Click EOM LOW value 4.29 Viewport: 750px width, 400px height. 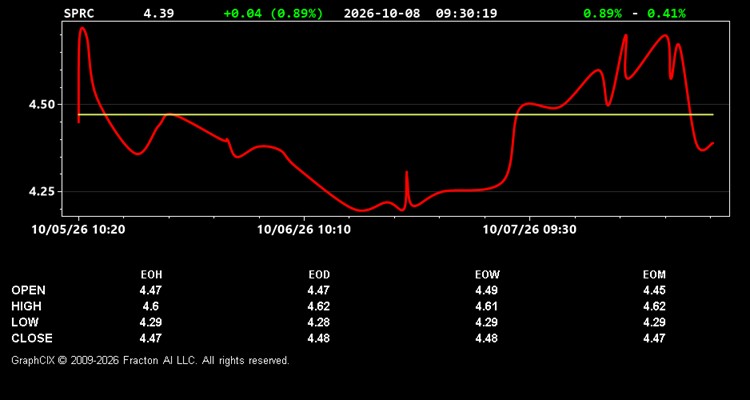654,322
